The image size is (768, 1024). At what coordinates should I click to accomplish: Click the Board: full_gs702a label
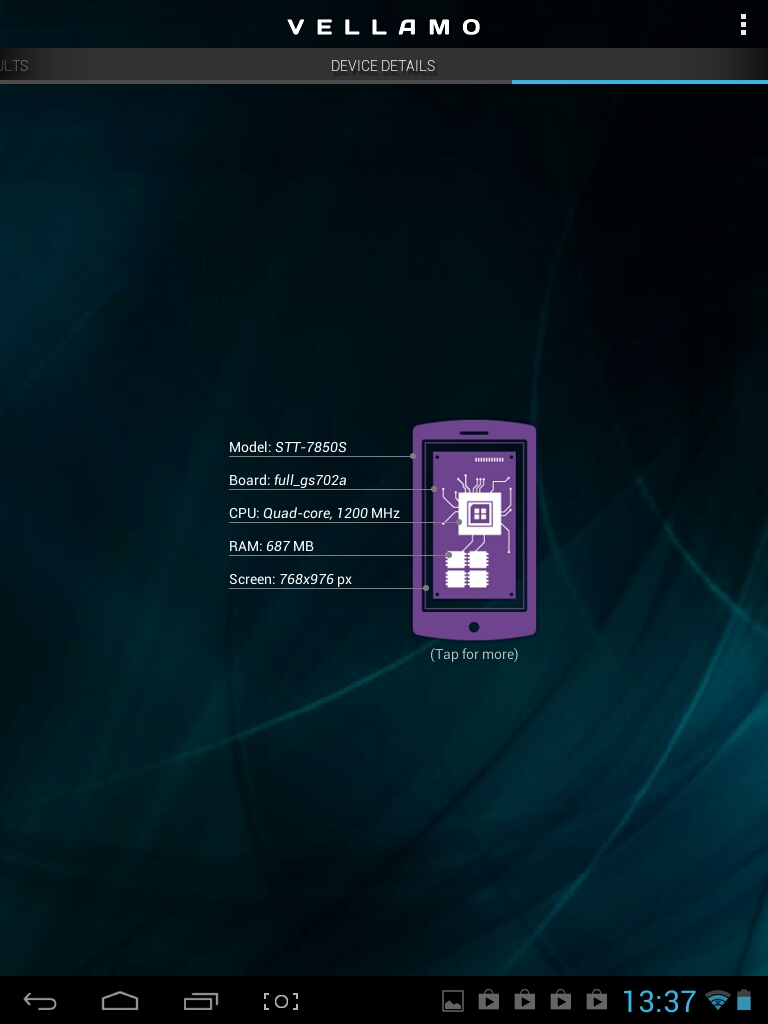[288, 481]
